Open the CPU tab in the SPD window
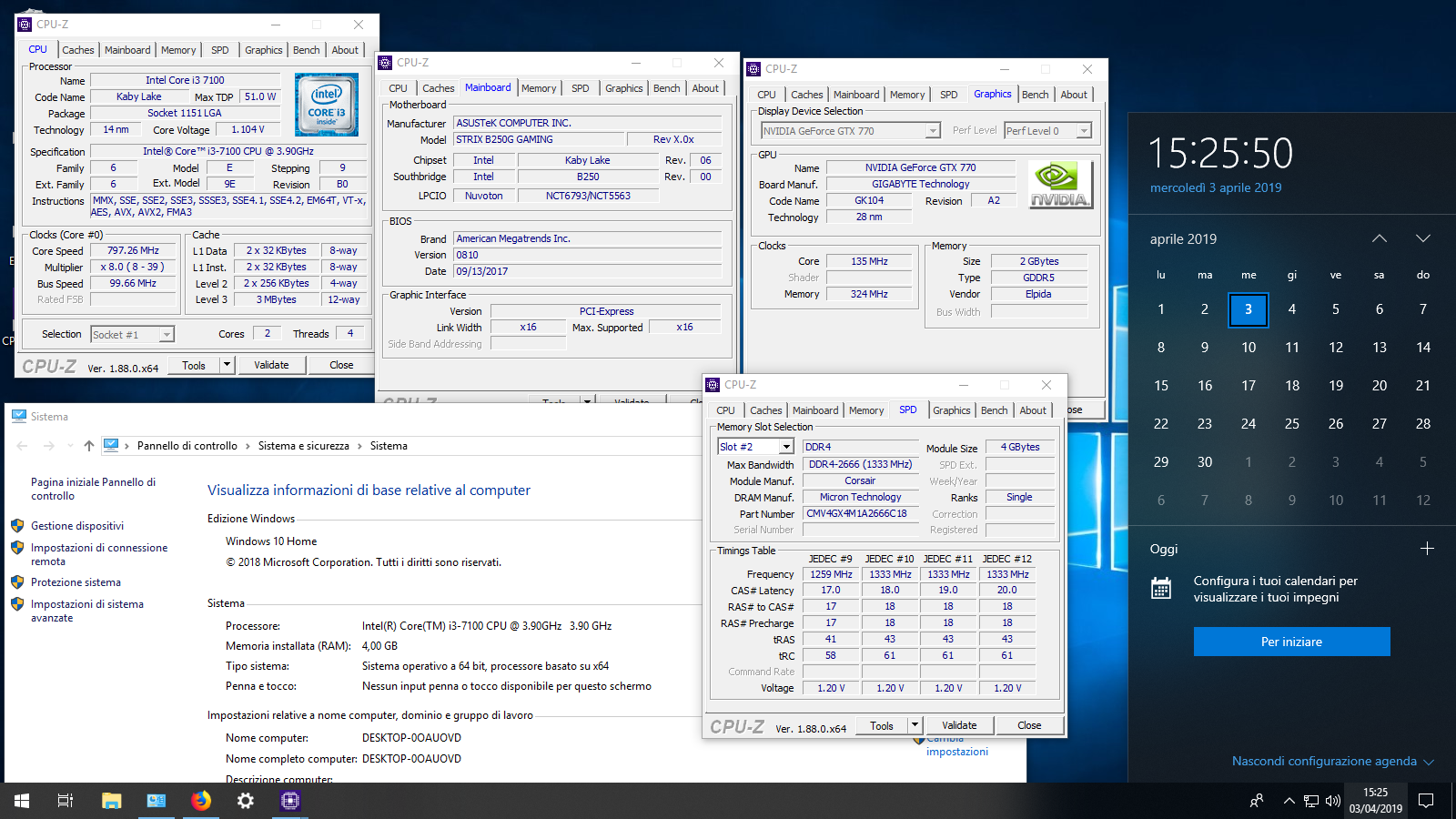1456x819 pixels. click(x=725, y=410)
